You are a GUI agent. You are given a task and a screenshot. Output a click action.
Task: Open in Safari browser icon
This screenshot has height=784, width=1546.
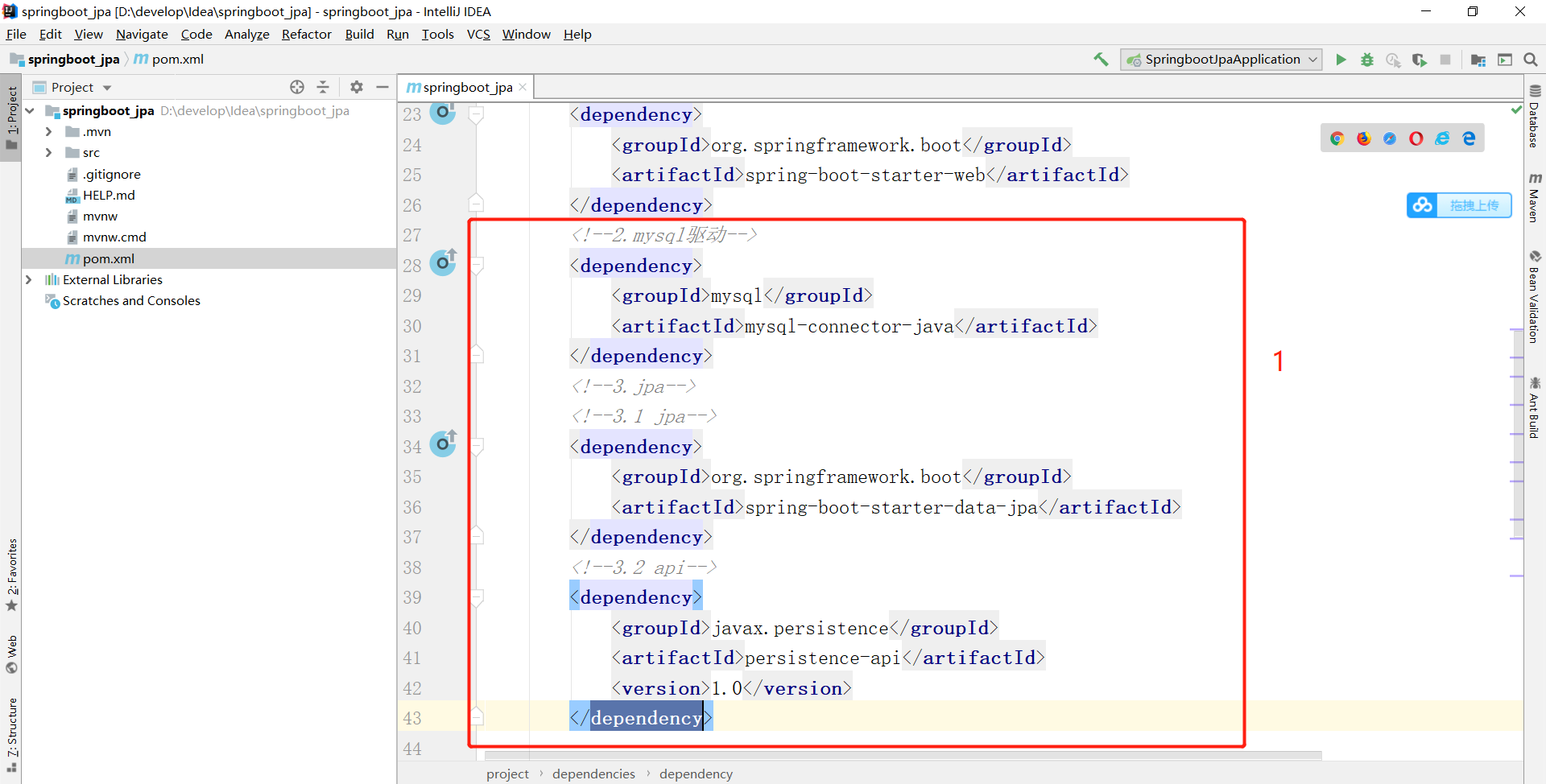pyautogui.click(x=1390, y=138)
